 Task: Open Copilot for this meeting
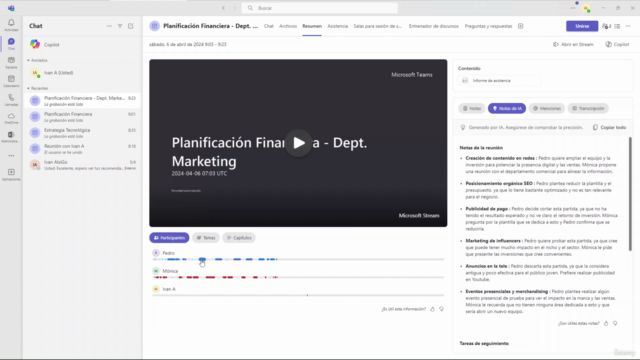click(x=617, y=44)
